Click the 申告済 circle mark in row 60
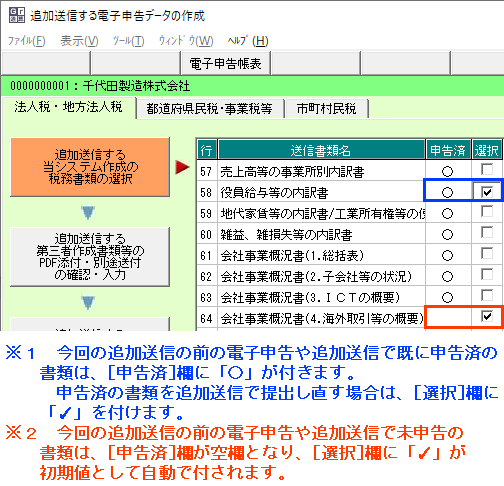Image resolution: width=504 pixels, height=486 pixels. [447, 235]
